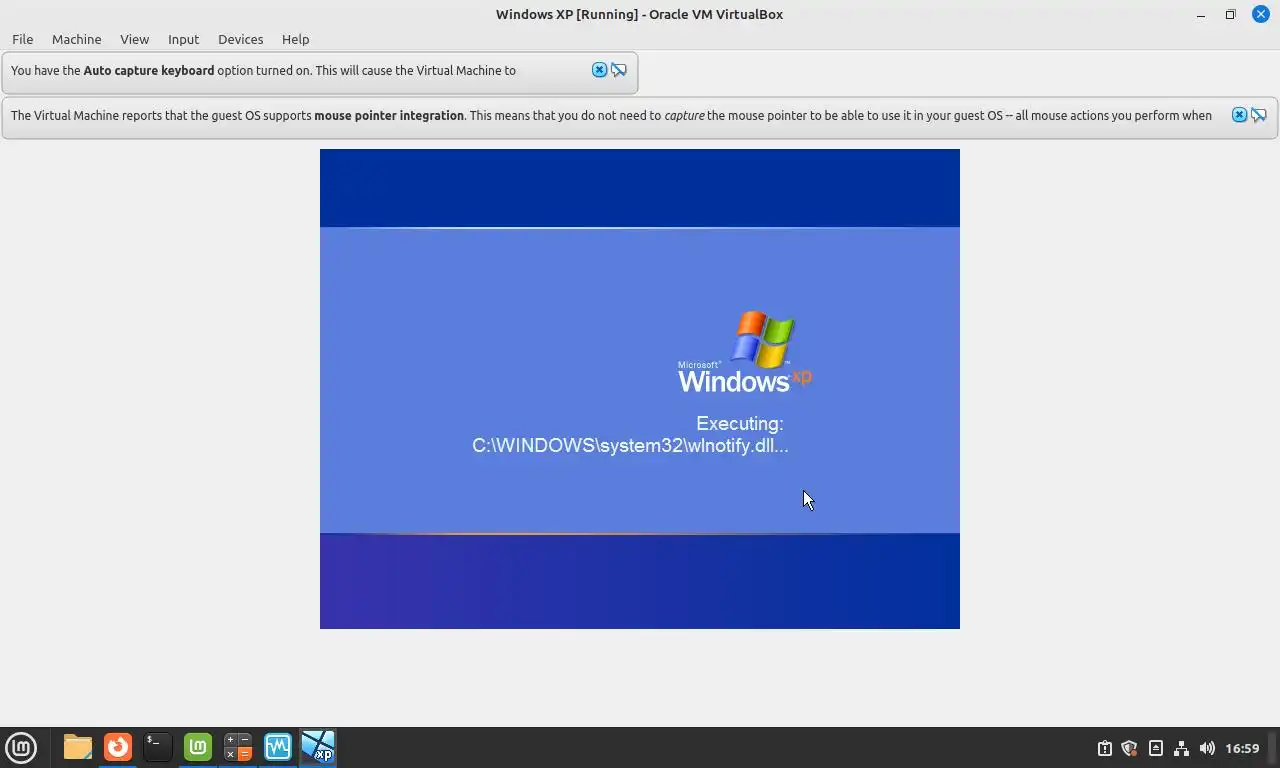Open the Terminal from the taskbar
Screen dimensions: 1280x768
pos(157,747)
